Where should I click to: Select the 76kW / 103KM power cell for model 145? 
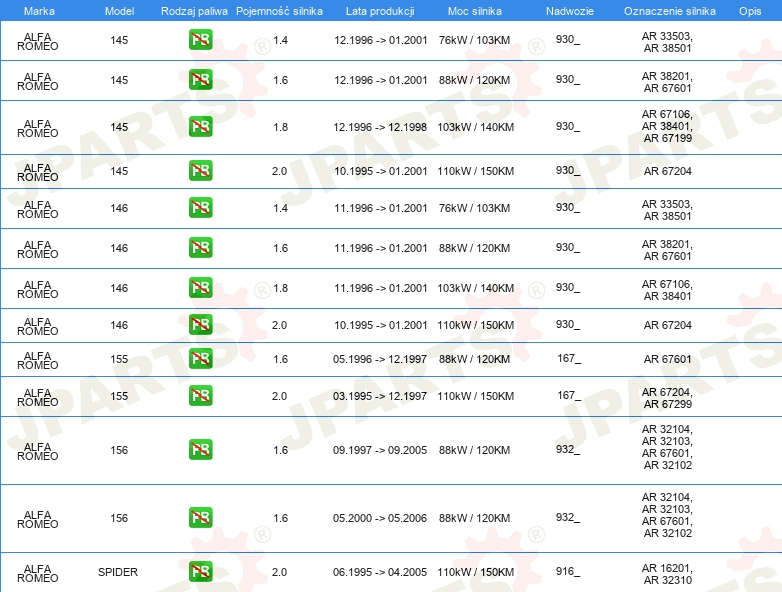click(474, 40)
